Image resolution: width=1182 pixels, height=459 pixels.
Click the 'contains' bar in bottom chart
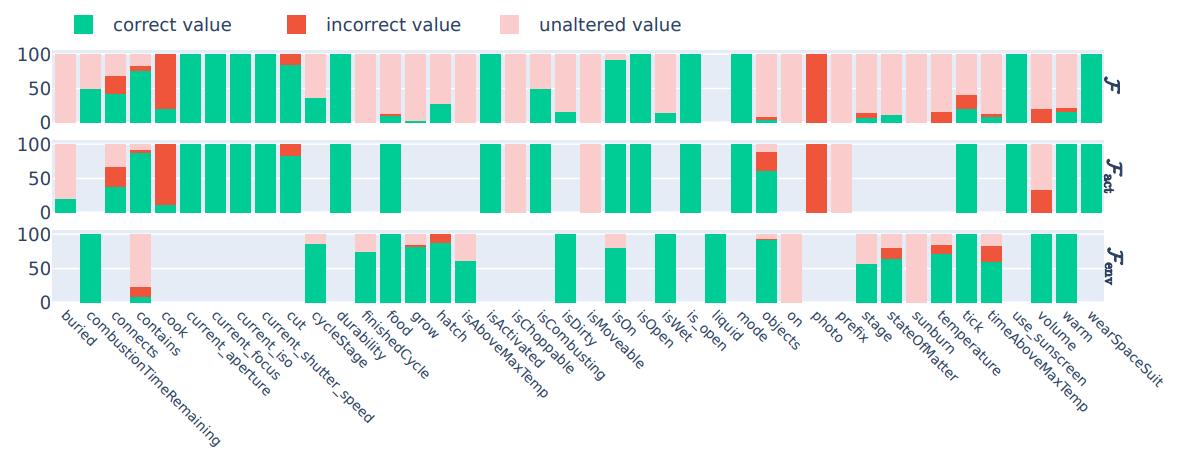pos(140,268)
